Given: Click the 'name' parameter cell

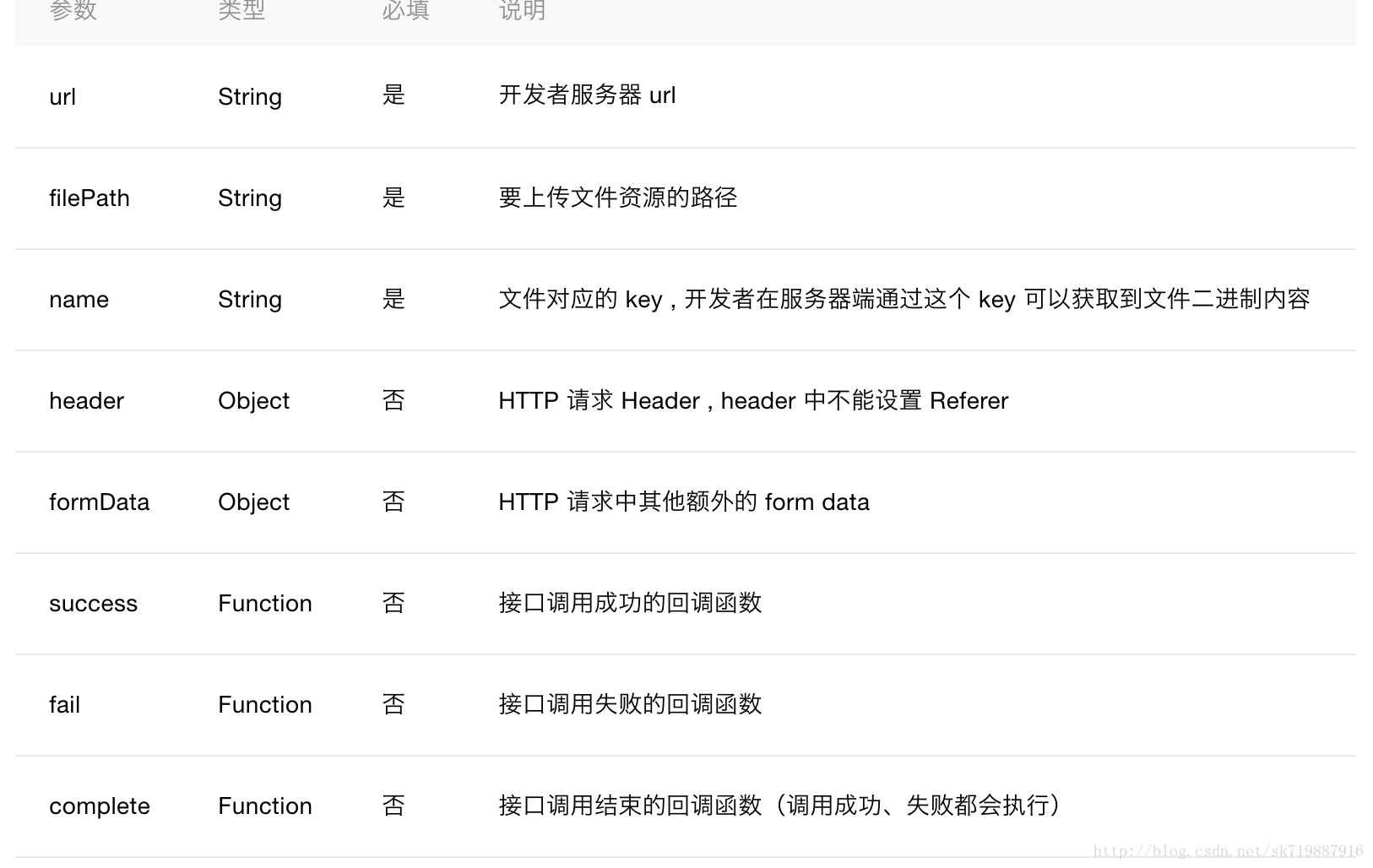Looking at the screenshot, I should coord(79,300).
